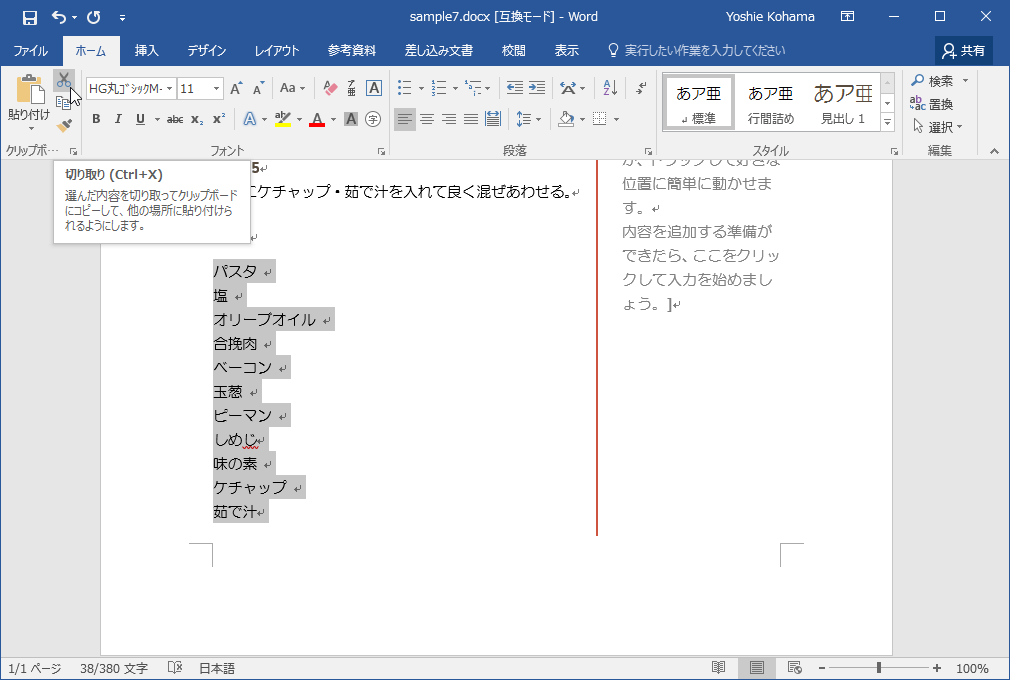Screen dimensions: 1010x680
Task: Open the change case Aa dropdown
Action: [x=292, y=88]
